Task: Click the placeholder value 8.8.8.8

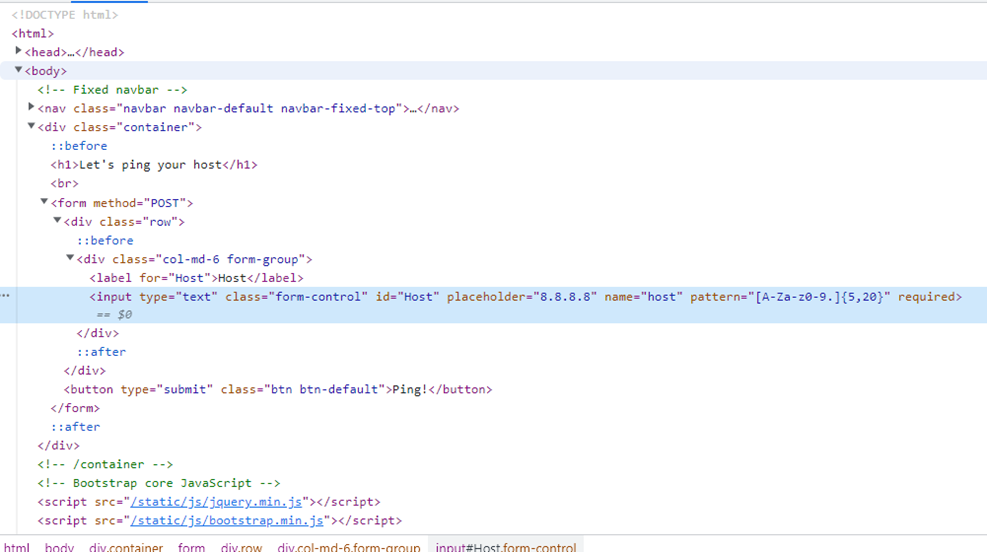Action: (566, 296)
